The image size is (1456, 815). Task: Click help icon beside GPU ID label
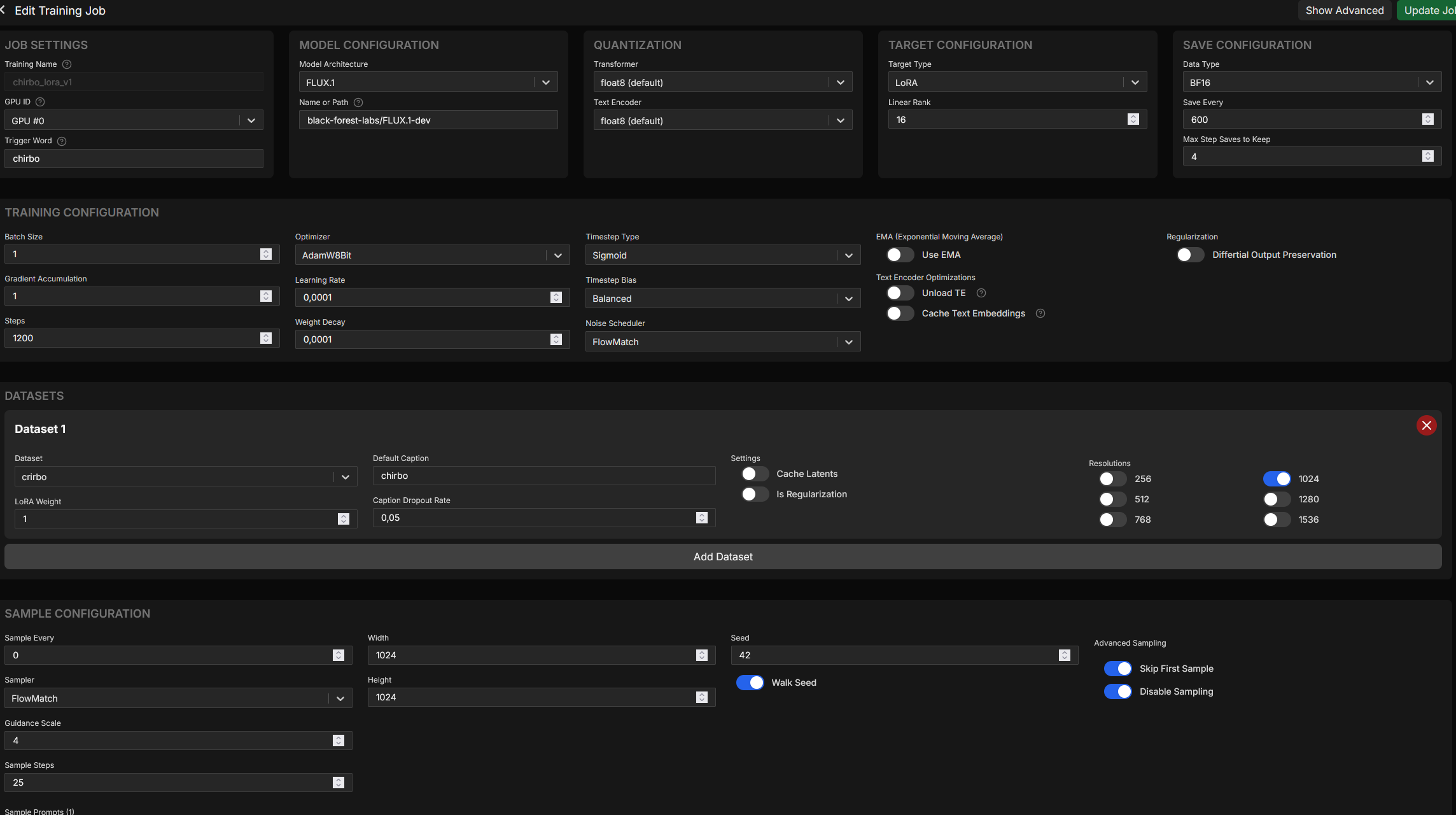coord(40,102)
